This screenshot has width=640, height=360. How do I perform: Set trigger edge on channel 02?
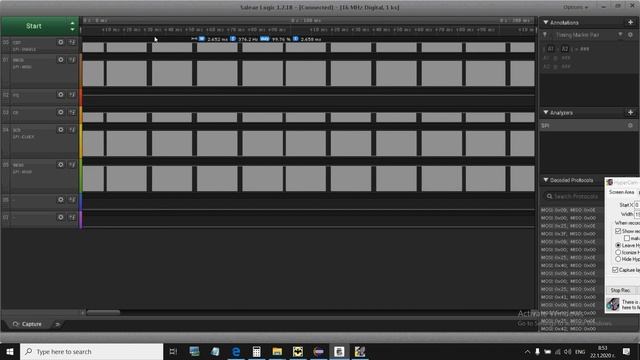(x=72, y=94)
